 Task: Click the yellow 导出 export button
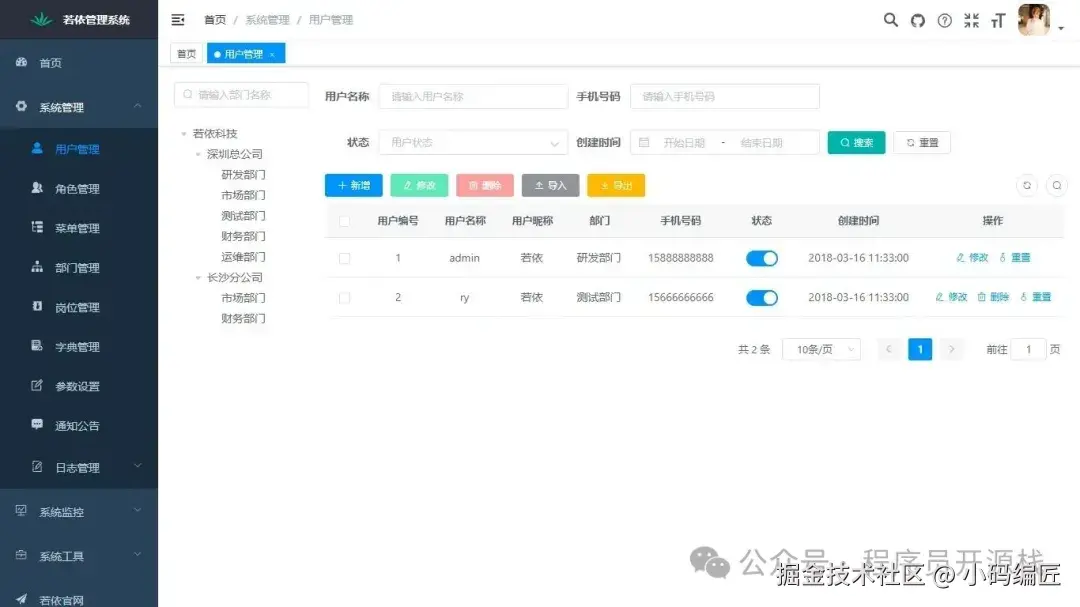tap(616, 185)
